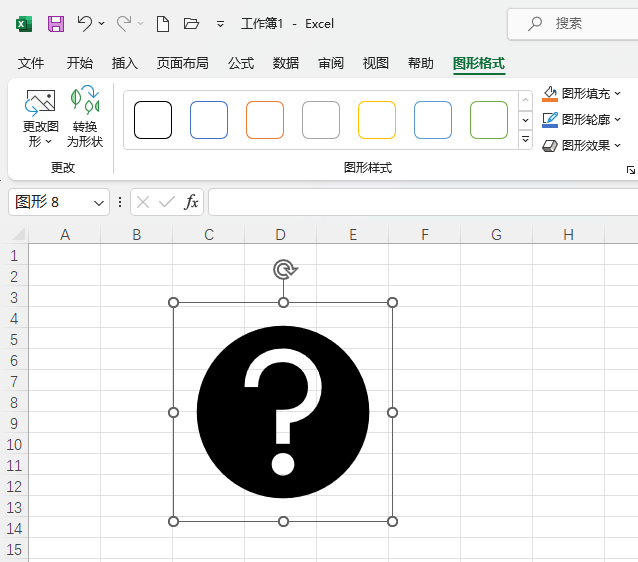Select column G header

[x=496, y=235]
